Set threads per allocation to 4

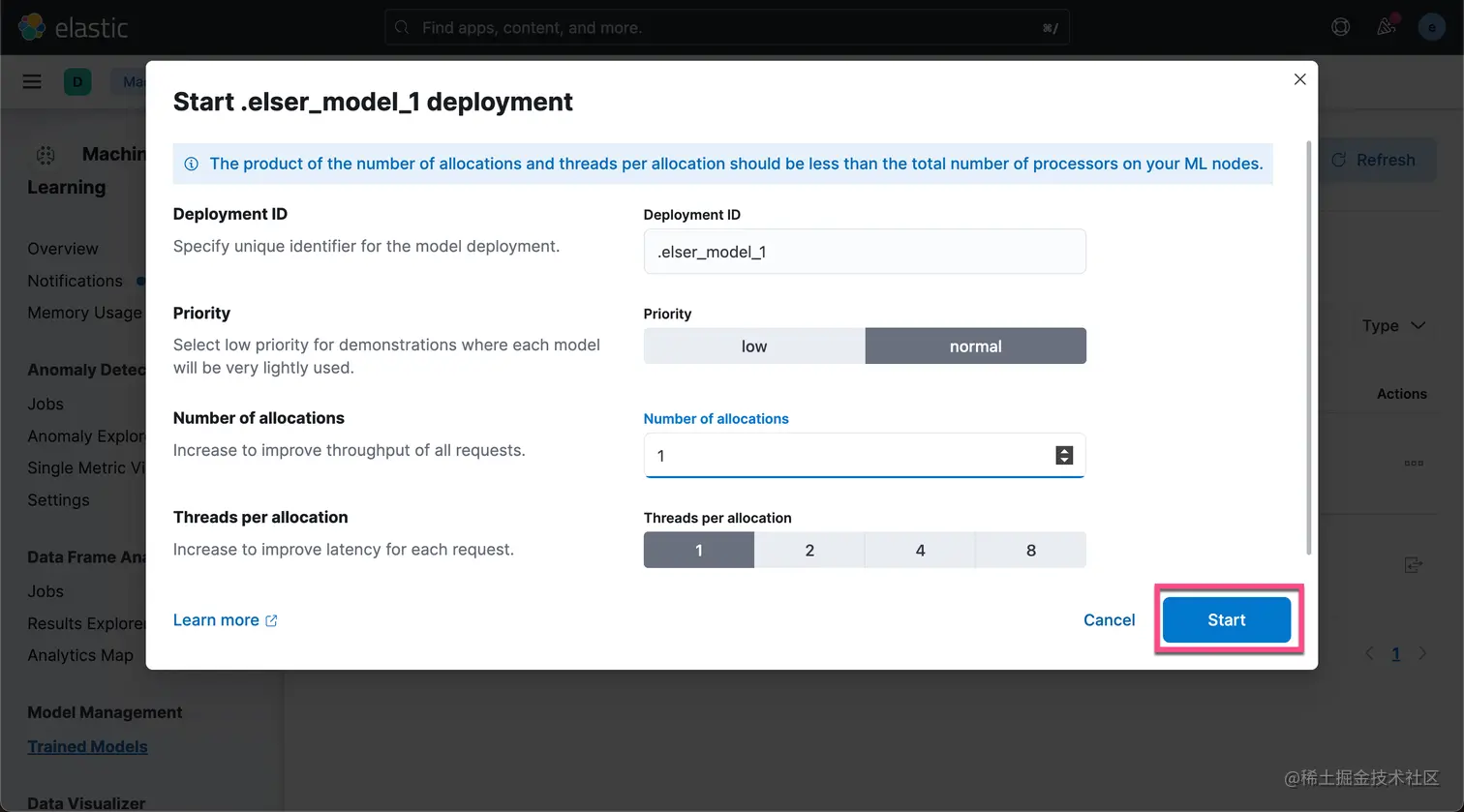point(920,550)
